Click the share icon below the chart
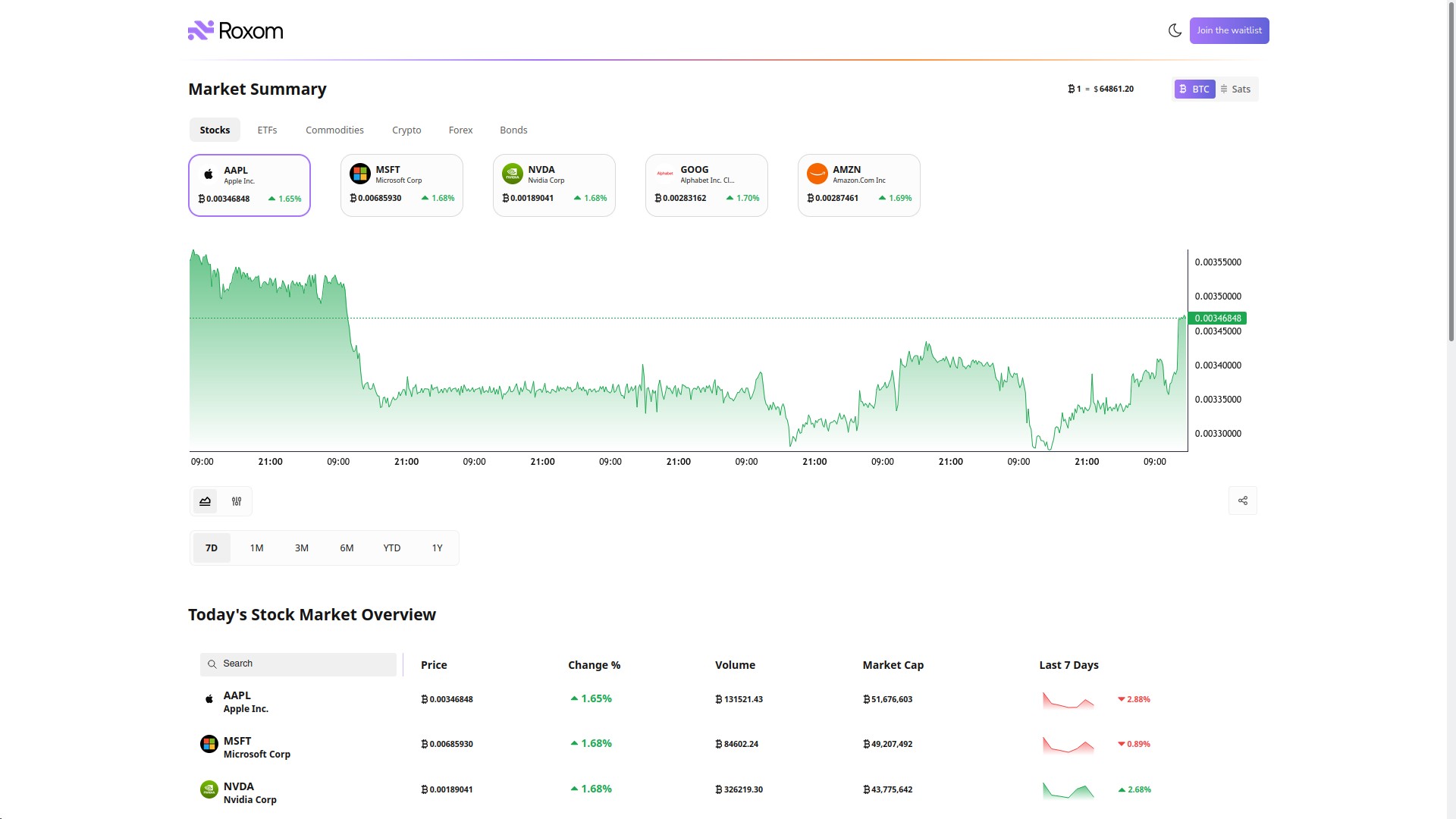This screenshot has width=1456, height=819. pyautogui.click(x=1242, y=500)
